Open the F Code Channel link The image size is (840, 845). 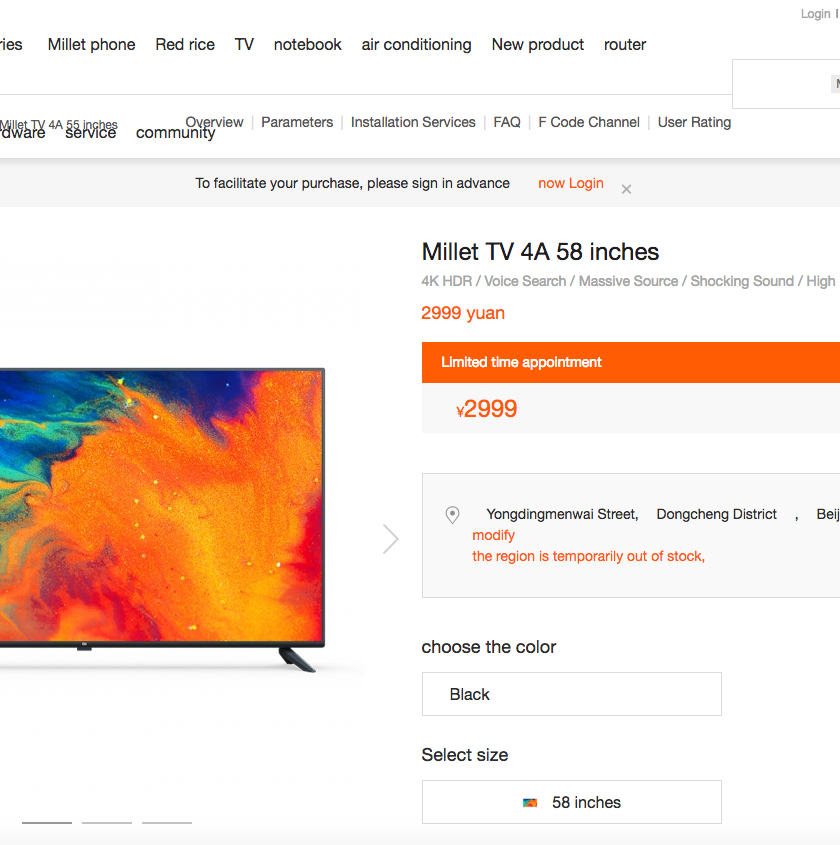[x=589, y=122]
